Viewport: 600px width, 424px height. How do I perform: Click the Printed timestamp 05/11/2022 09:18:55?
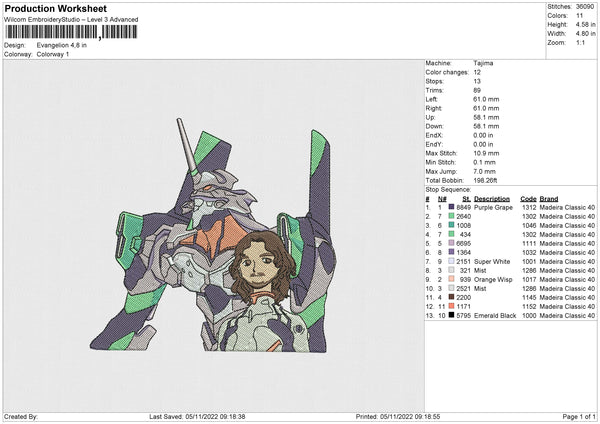410,417
